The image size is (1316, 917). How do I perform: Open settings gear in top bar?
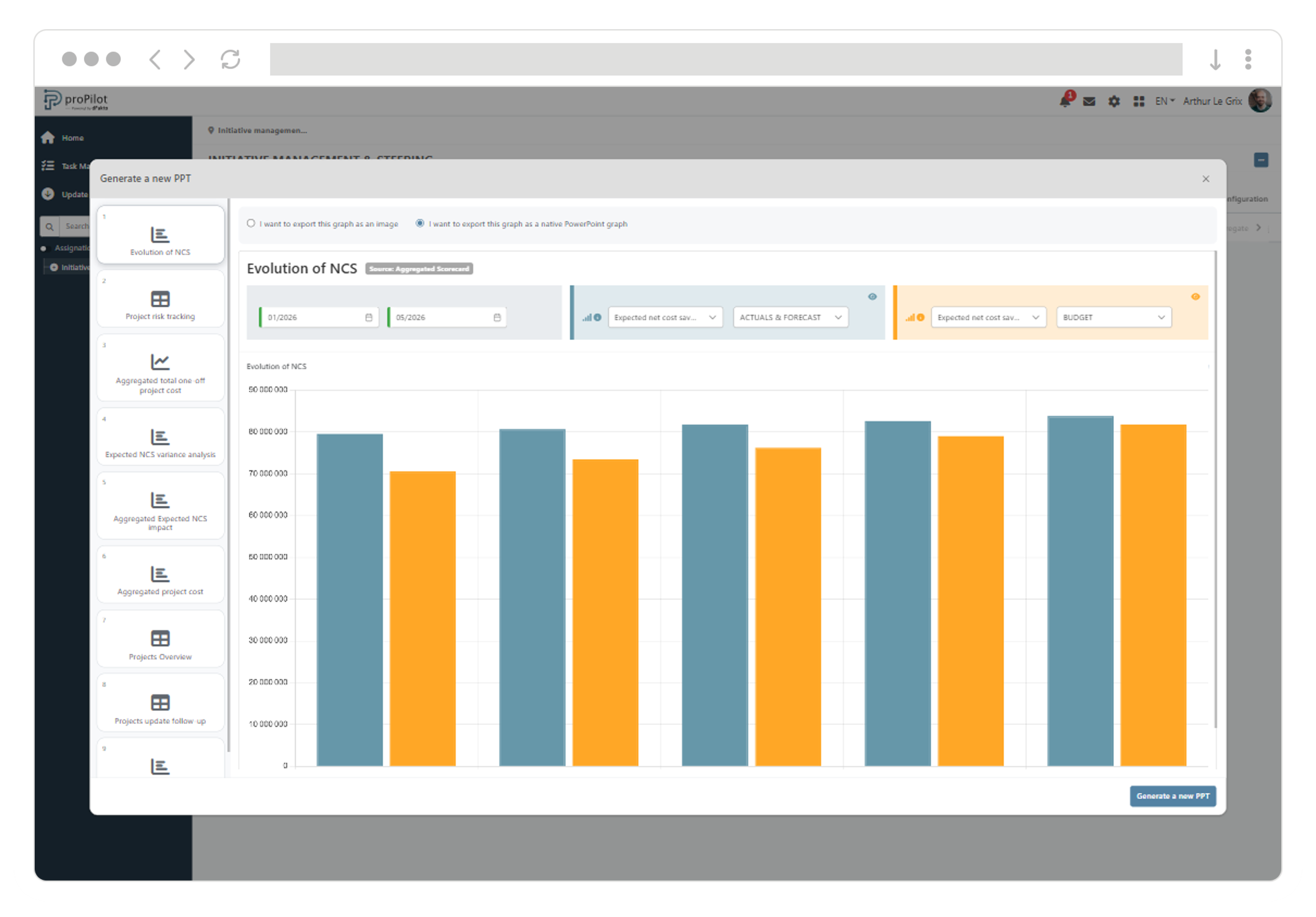[1114, 102]
